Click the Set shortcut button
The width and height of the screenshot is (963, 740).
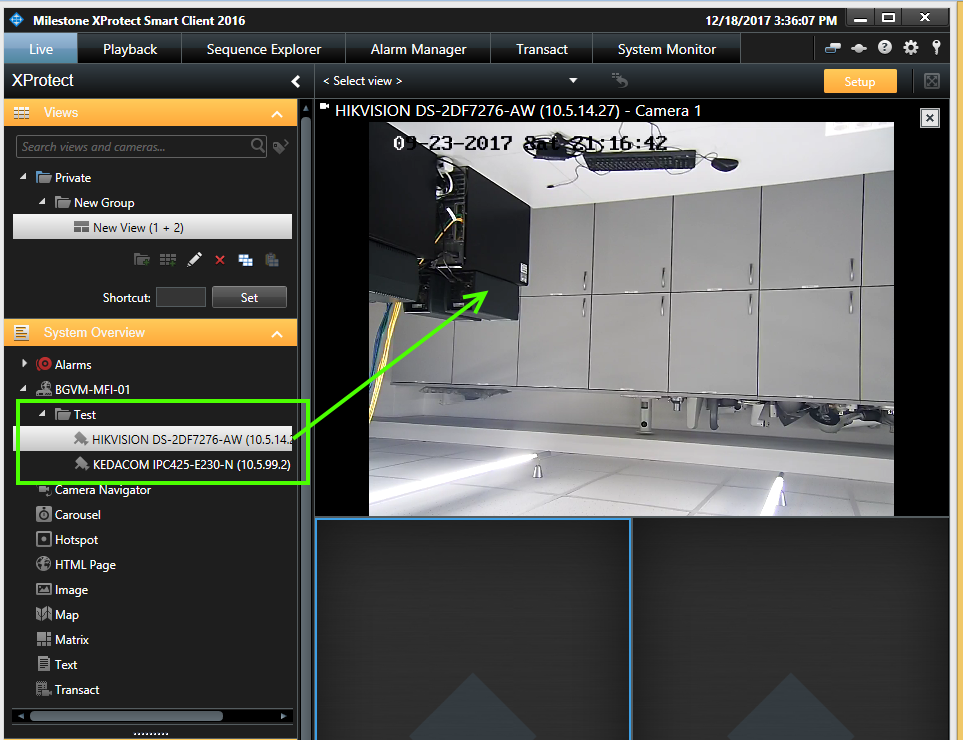click(x=249, y=296)
